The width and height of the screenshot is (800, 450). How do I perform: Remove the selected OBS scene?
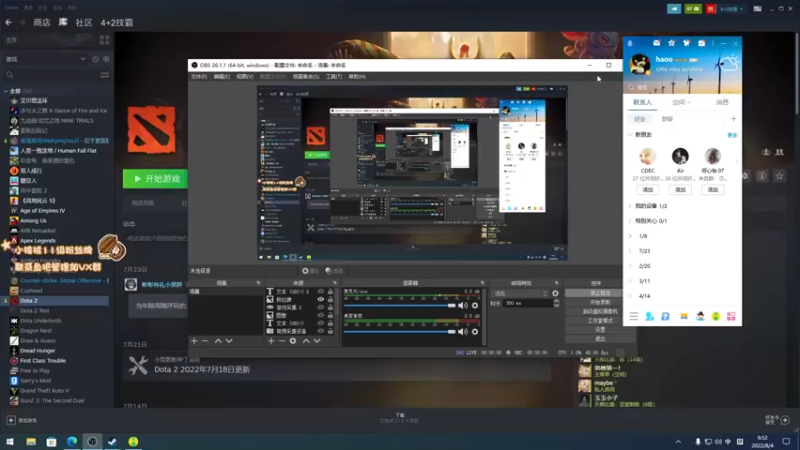pyautogui.click(x=205, y=341)
